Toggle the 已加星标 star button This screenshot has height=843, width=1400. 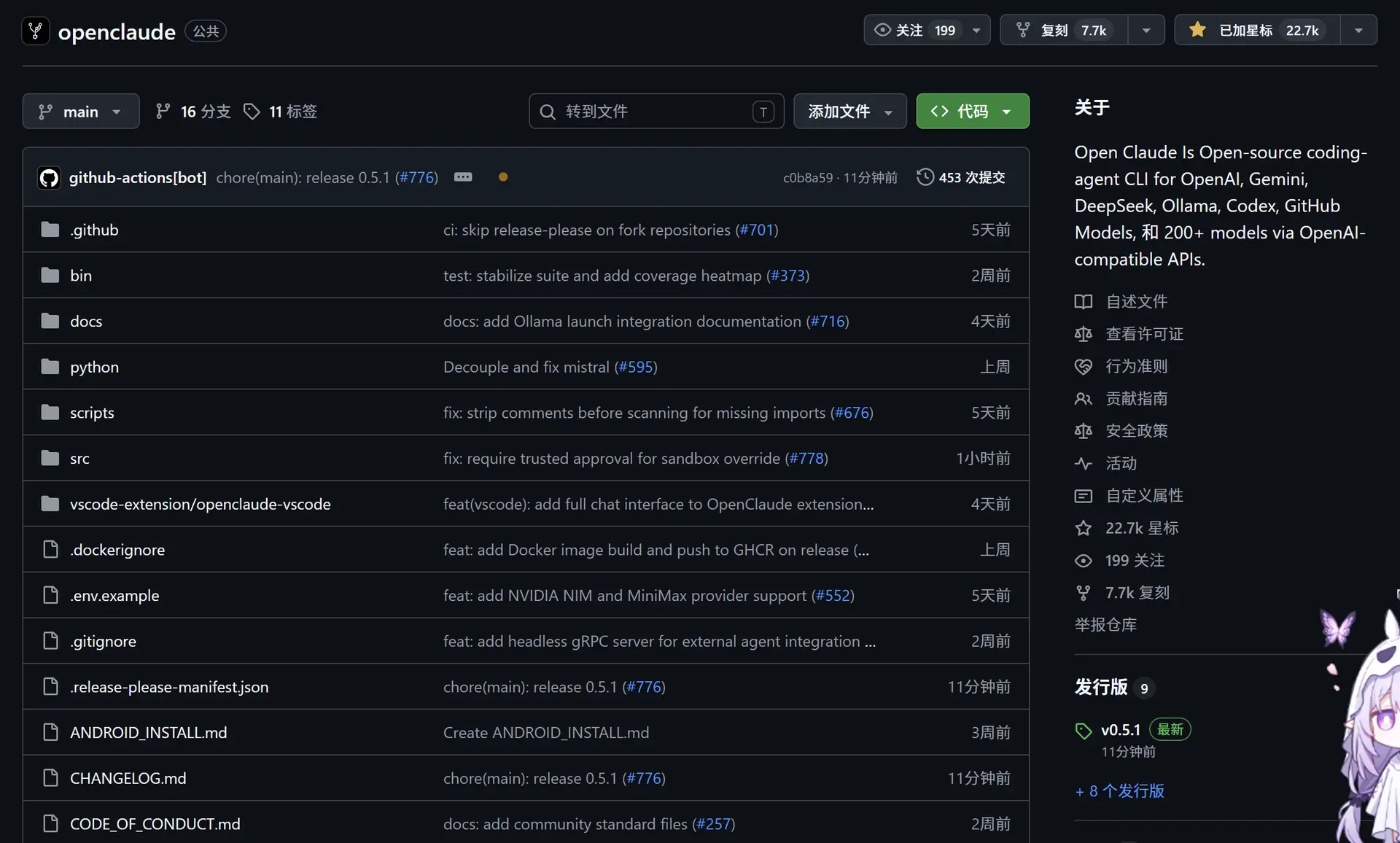(1257, 30)
